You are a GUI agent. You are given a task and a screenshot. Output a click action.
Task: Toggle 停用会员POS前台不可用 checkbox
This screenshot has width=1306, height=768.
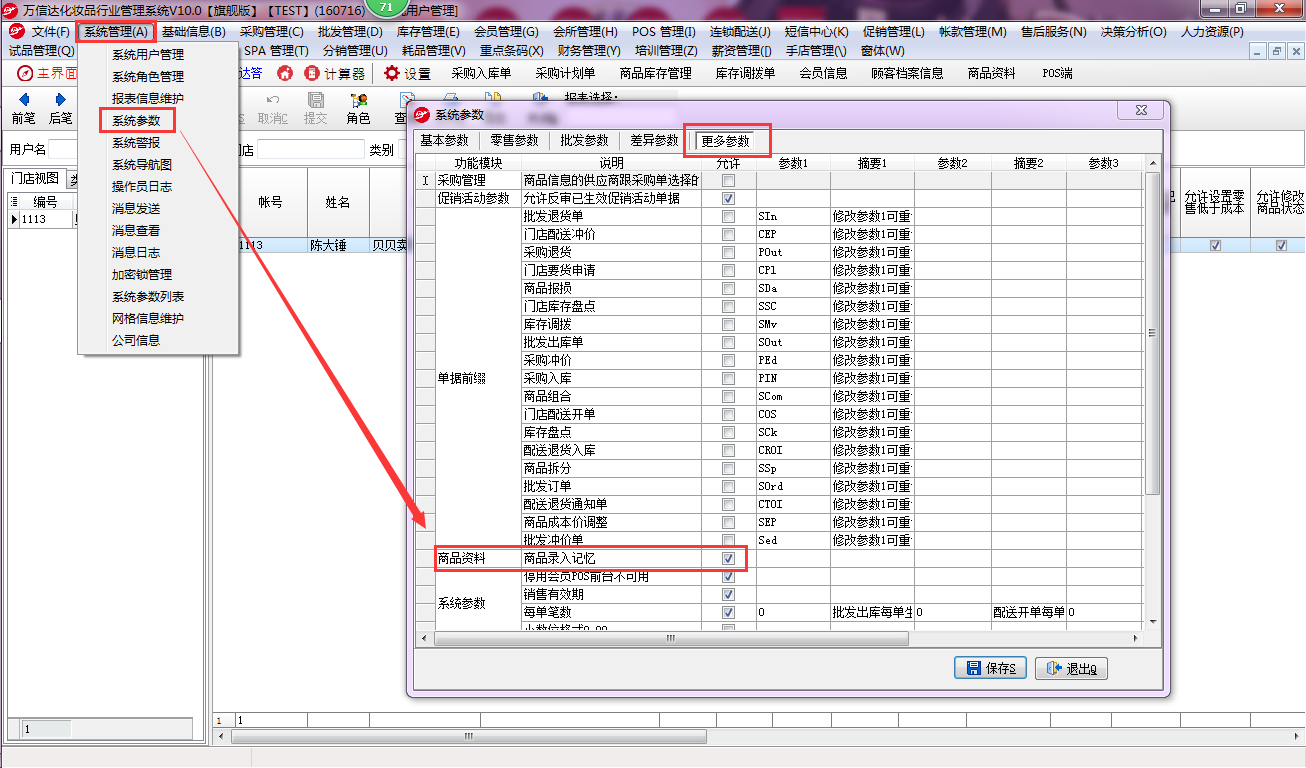(x=729, y=576)
